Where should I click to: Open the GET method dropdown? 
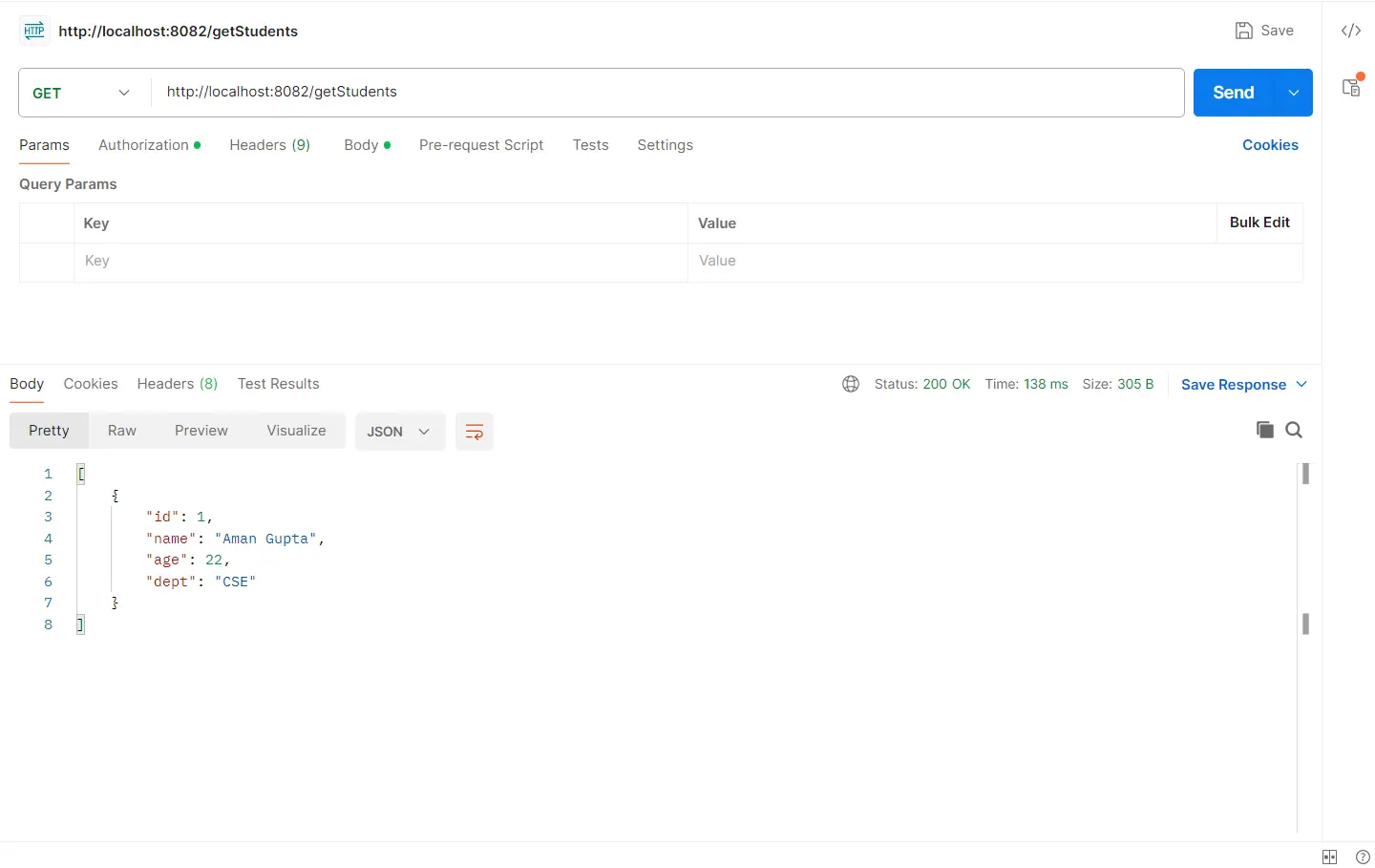[81, 93]
